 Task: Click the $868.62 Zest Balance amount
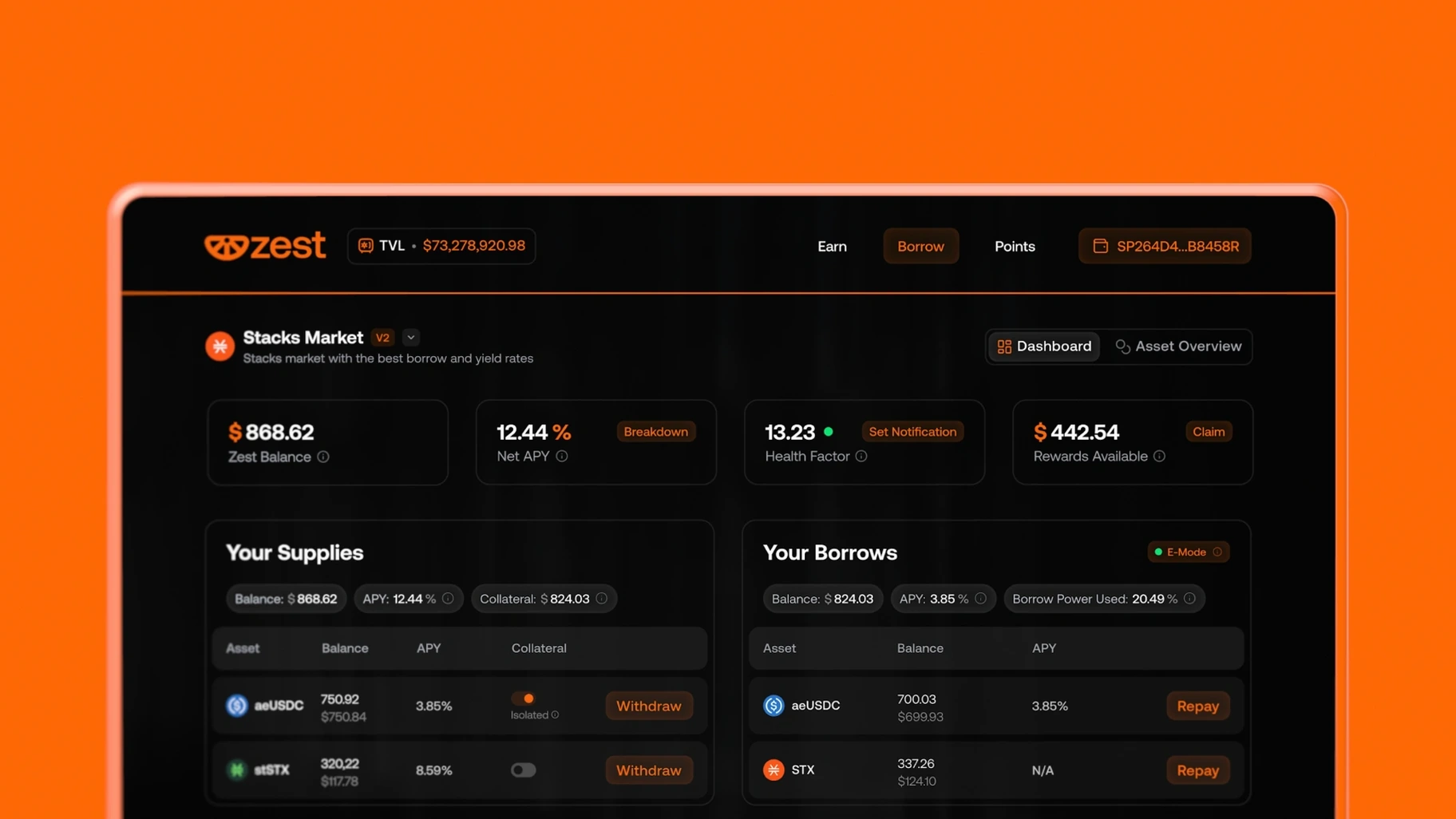pyautogui.click(x=271, y=432)
